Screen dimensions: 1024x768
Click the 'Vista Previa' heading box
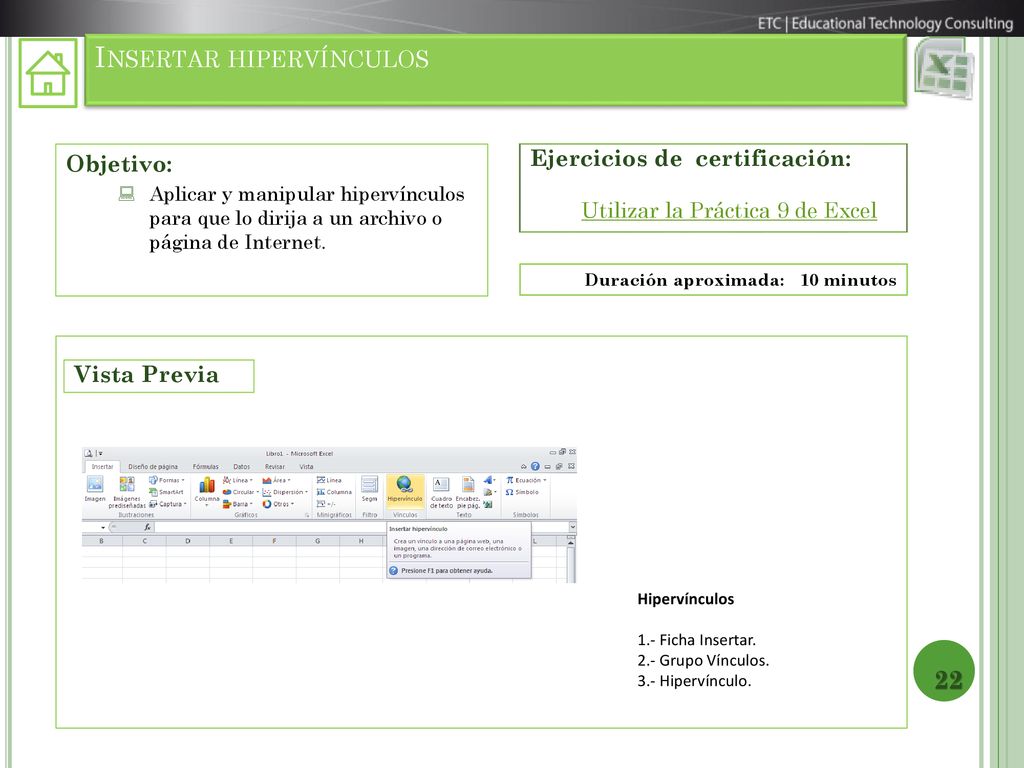click(159, 376)
